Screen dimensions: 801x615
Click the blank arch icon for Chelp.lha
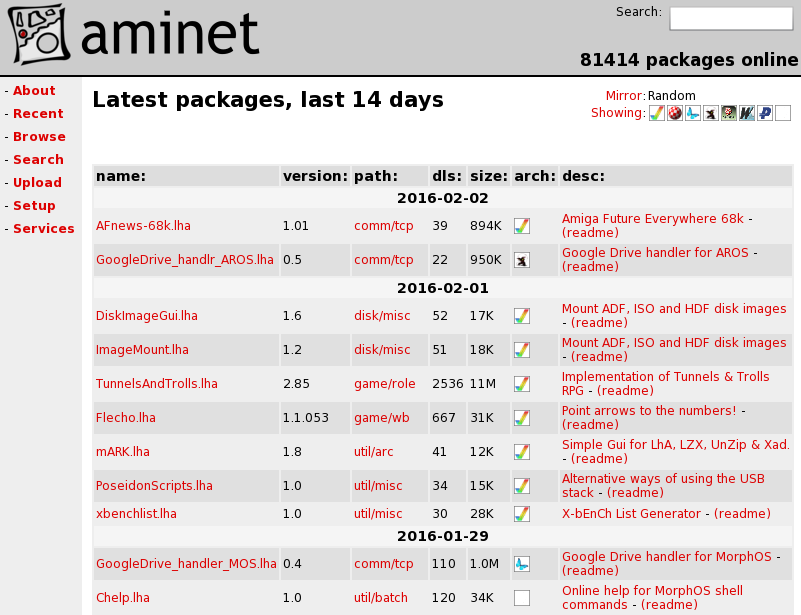tap(522, 598)
